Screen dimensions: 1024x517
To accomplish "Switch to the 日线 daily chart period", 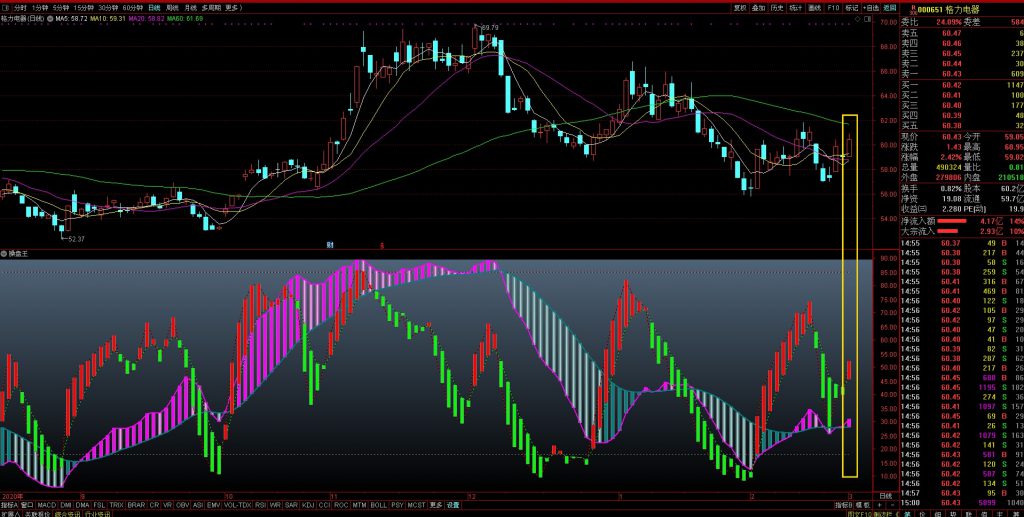I will (154, 7).
